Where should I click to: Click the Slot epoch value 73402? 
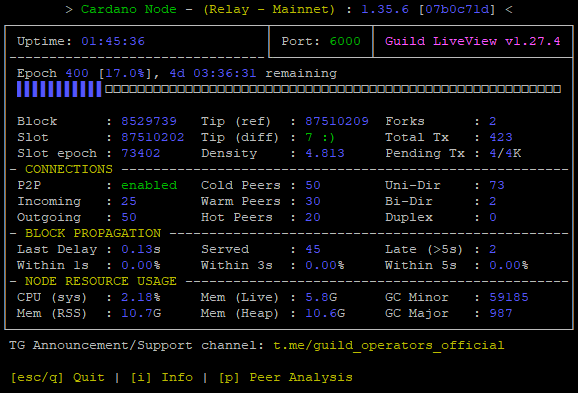[141, 153]
